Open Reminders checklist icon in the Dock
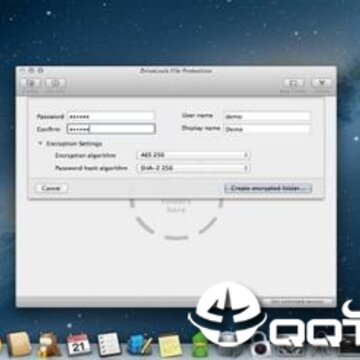The width and height of the screenshot is (360, 360). pos(109,344)
